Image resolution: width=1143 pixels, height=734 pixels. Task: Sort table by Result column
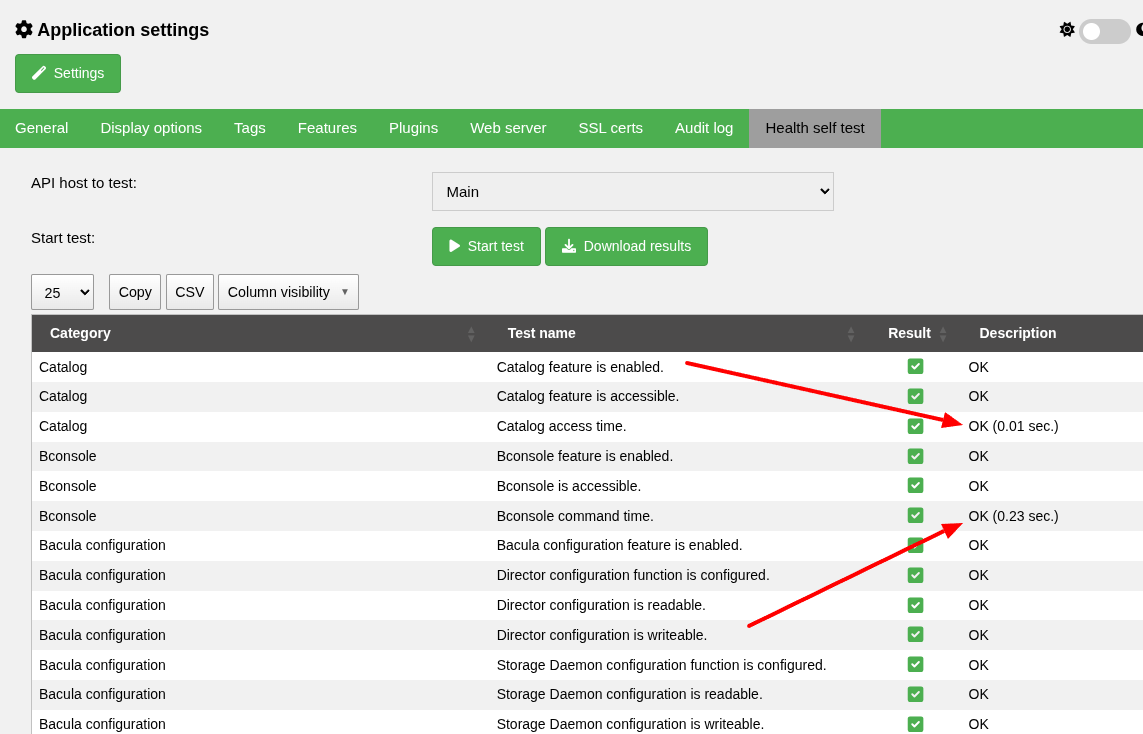pos(916,333)
